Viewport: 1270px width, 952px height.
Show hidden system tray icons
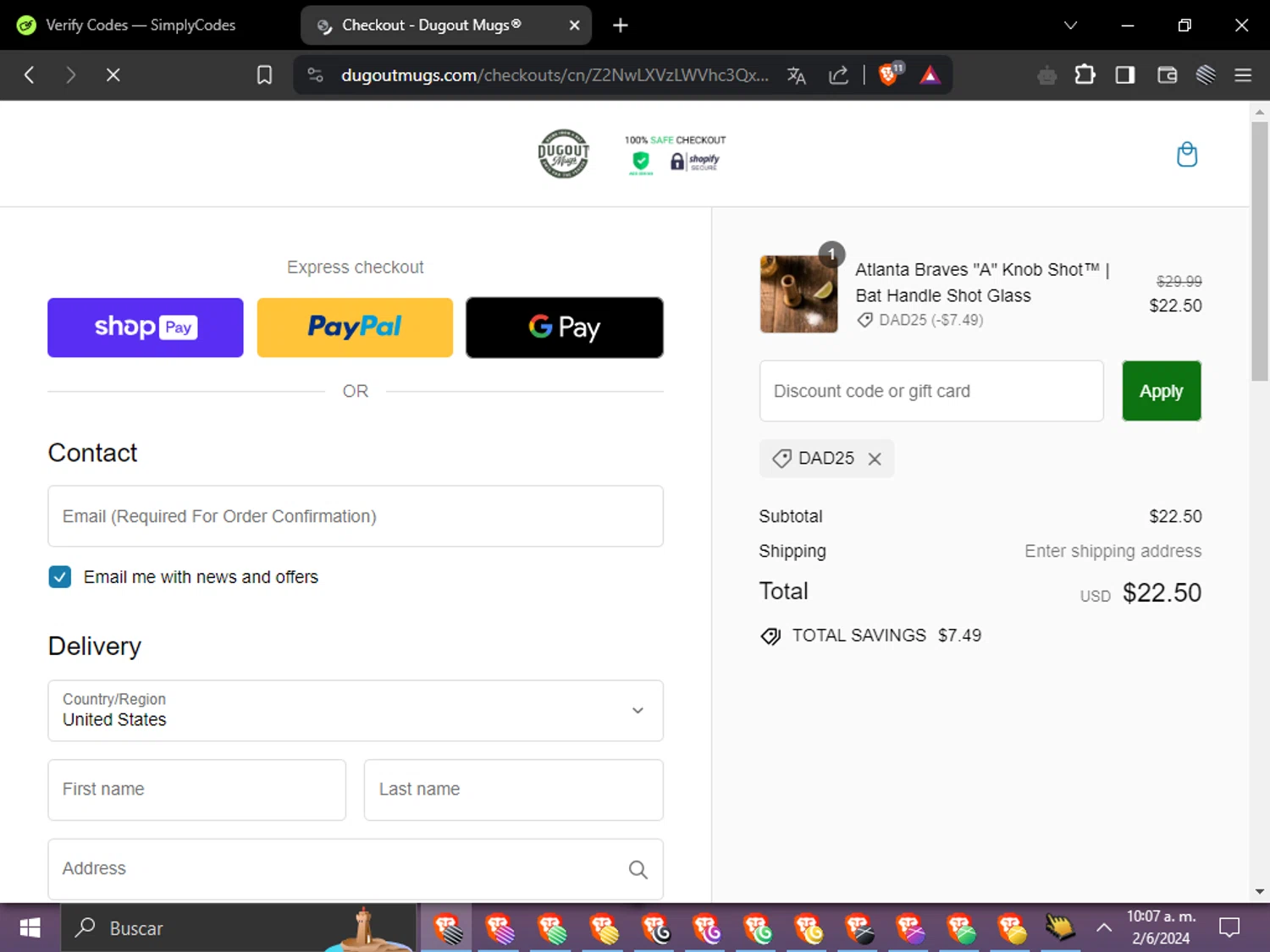1104,928
